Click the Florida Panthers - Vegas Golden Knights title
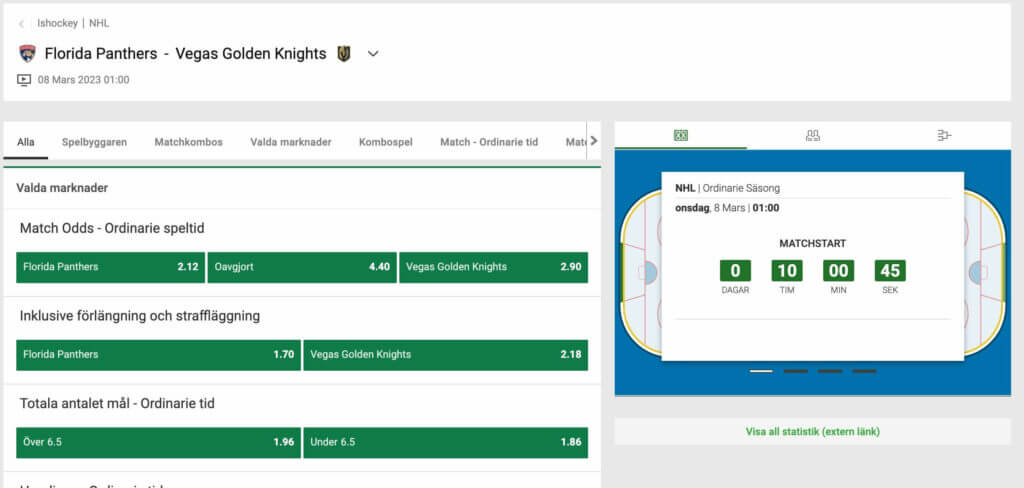Screen dimensions: 1024x488 pos(185,54)
